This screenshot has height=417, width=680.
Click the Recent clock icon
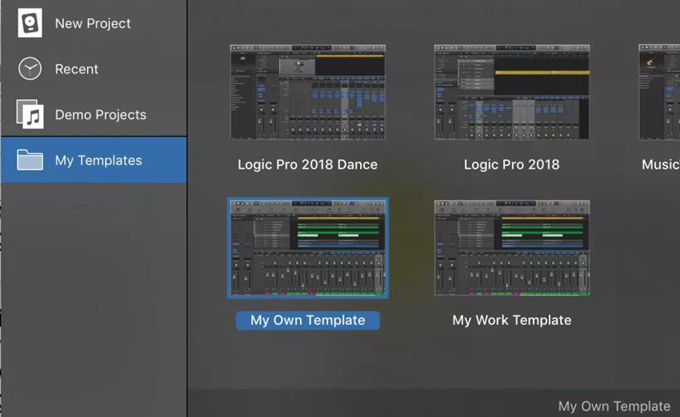(30, 68)
